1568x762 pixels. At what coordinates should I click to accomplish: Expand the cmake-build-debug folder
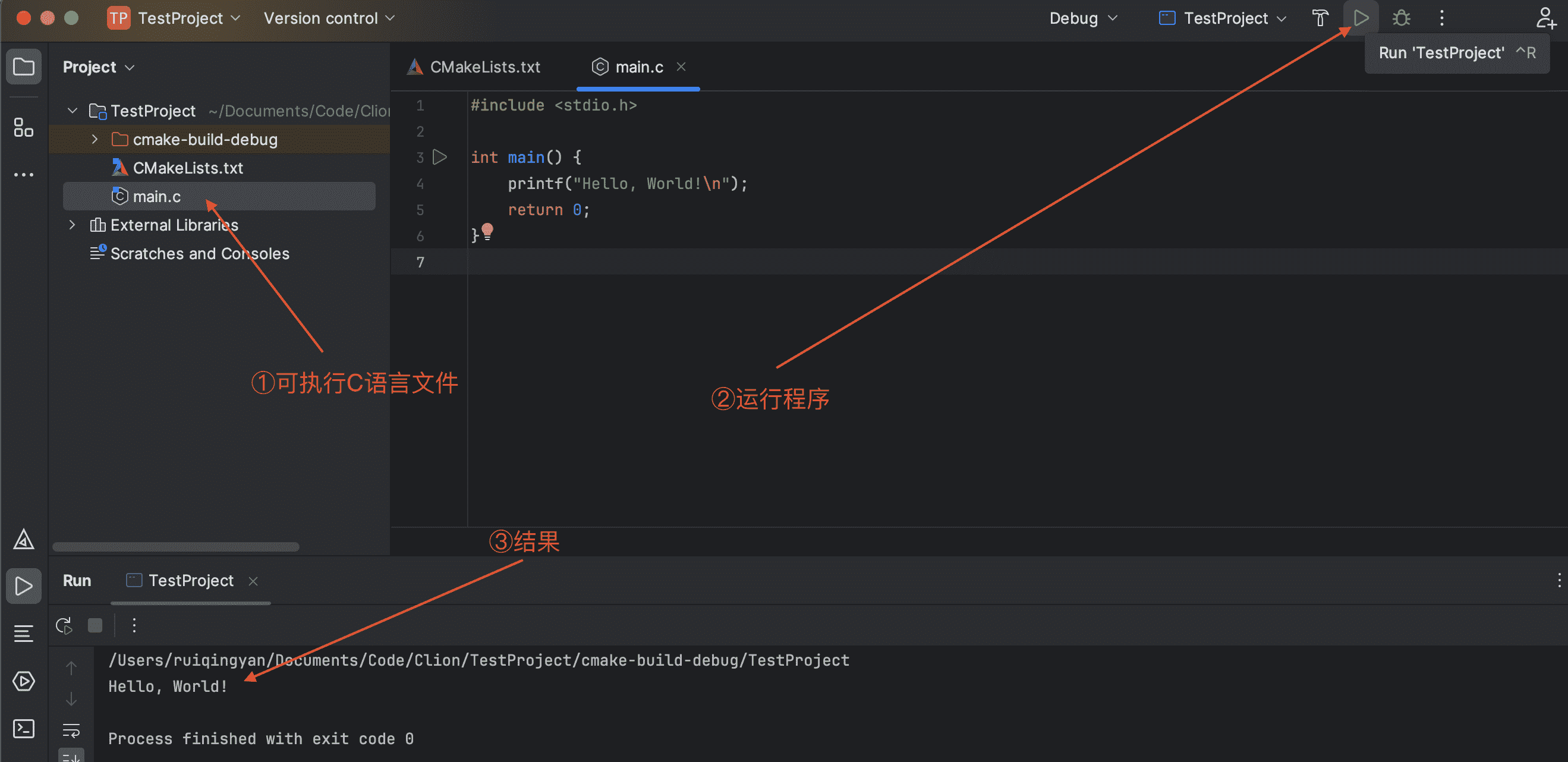(x=95, y=139)
